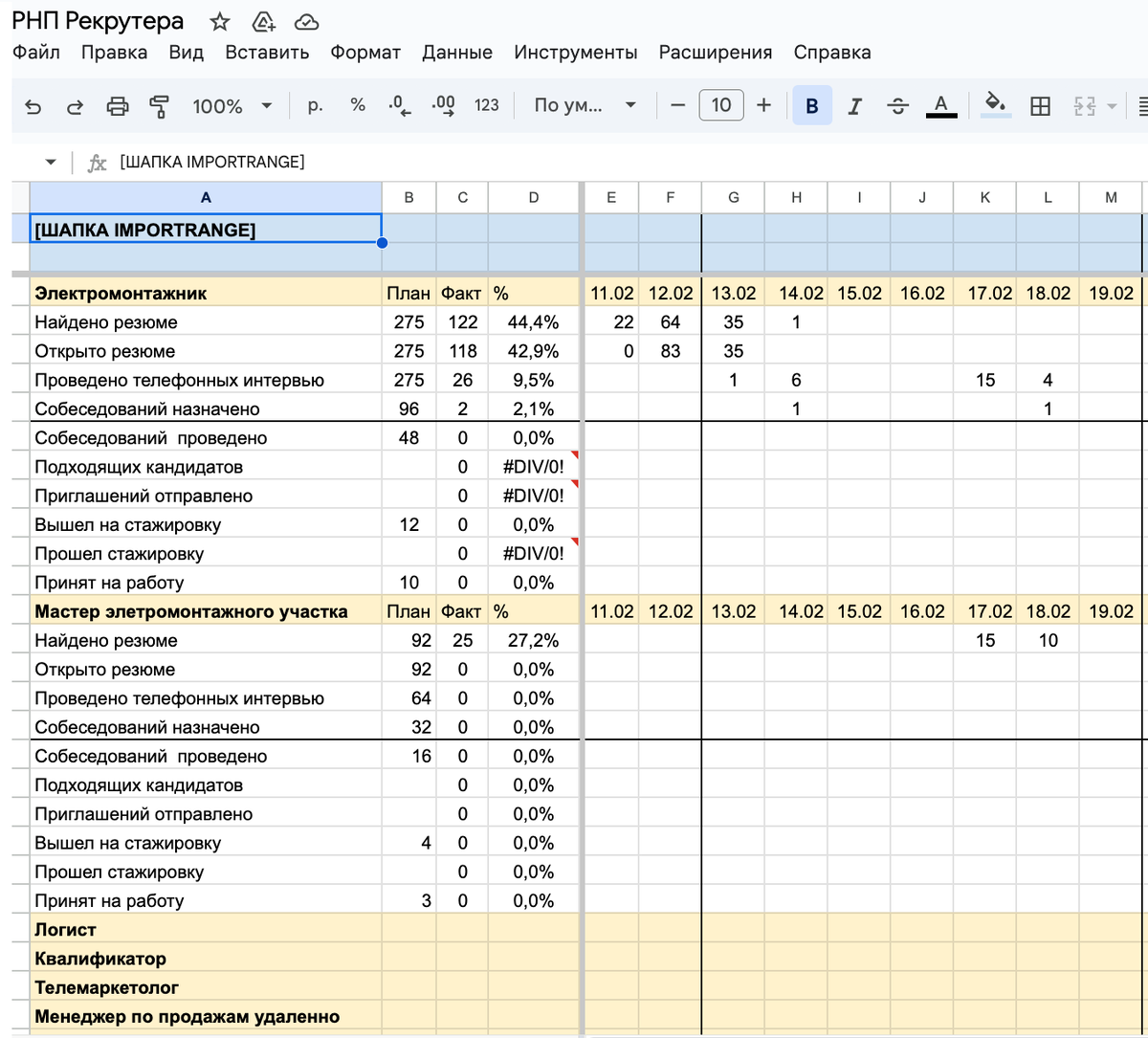Image resolution: width=1148 pixels, height=1038 pixels.
Task: Open the text color picker
Action: (x=941, y=106)
